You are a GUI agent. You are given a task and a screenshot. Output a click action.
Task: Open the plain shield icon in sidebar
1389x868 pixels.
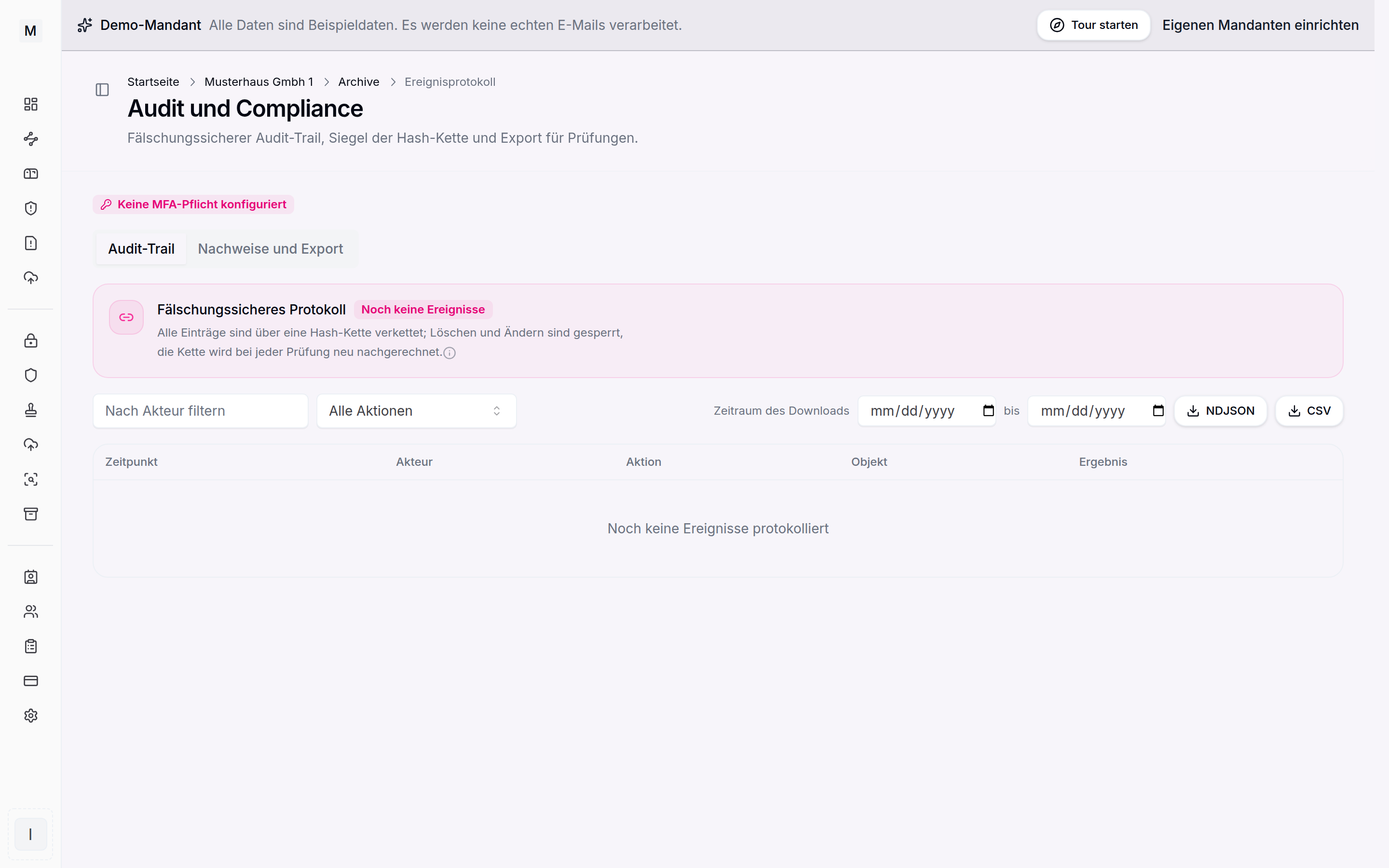click(30, 376)
